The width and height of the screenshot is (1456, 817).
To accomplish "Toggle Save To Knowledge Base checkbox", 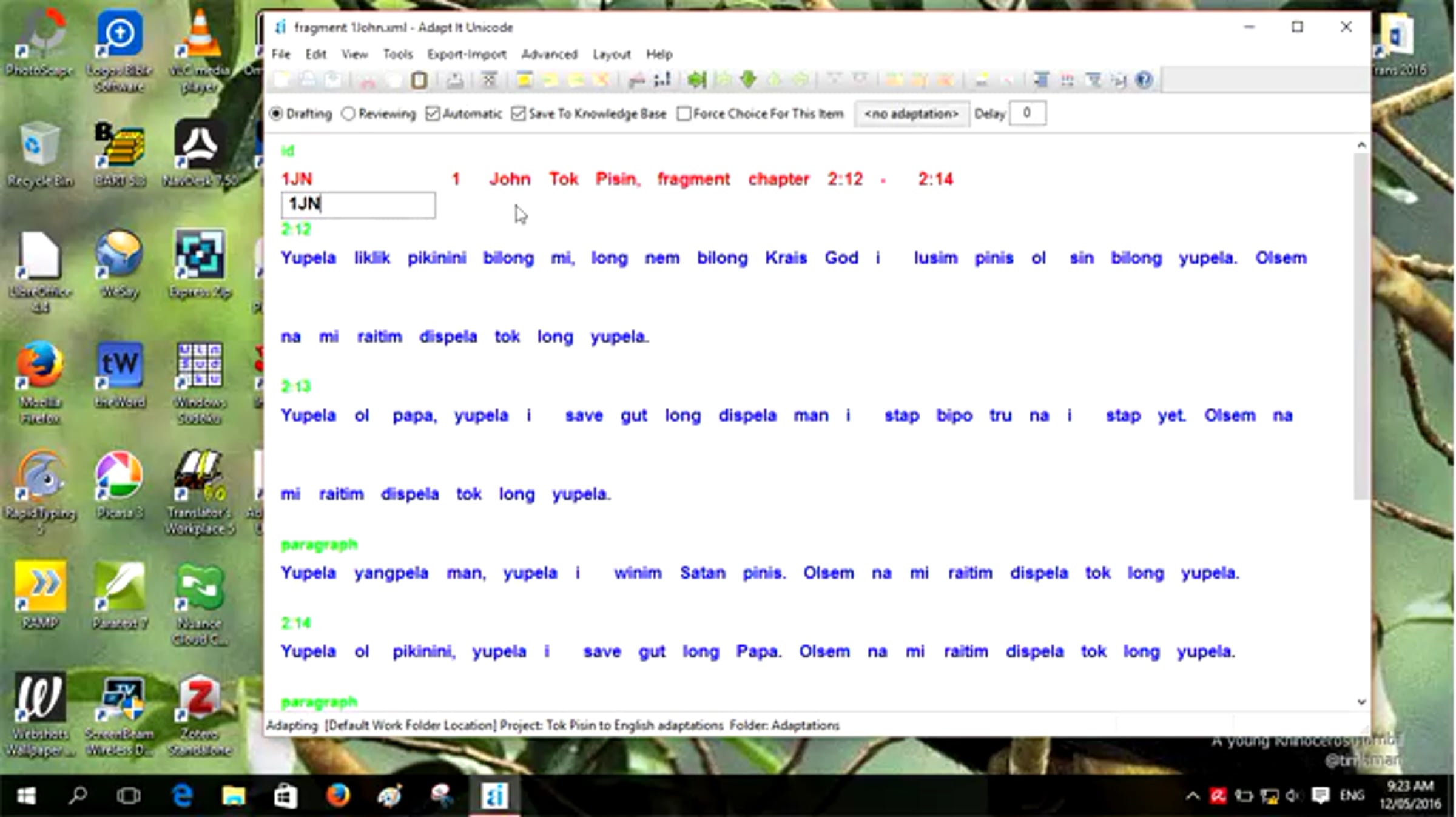I will [518, 114].
